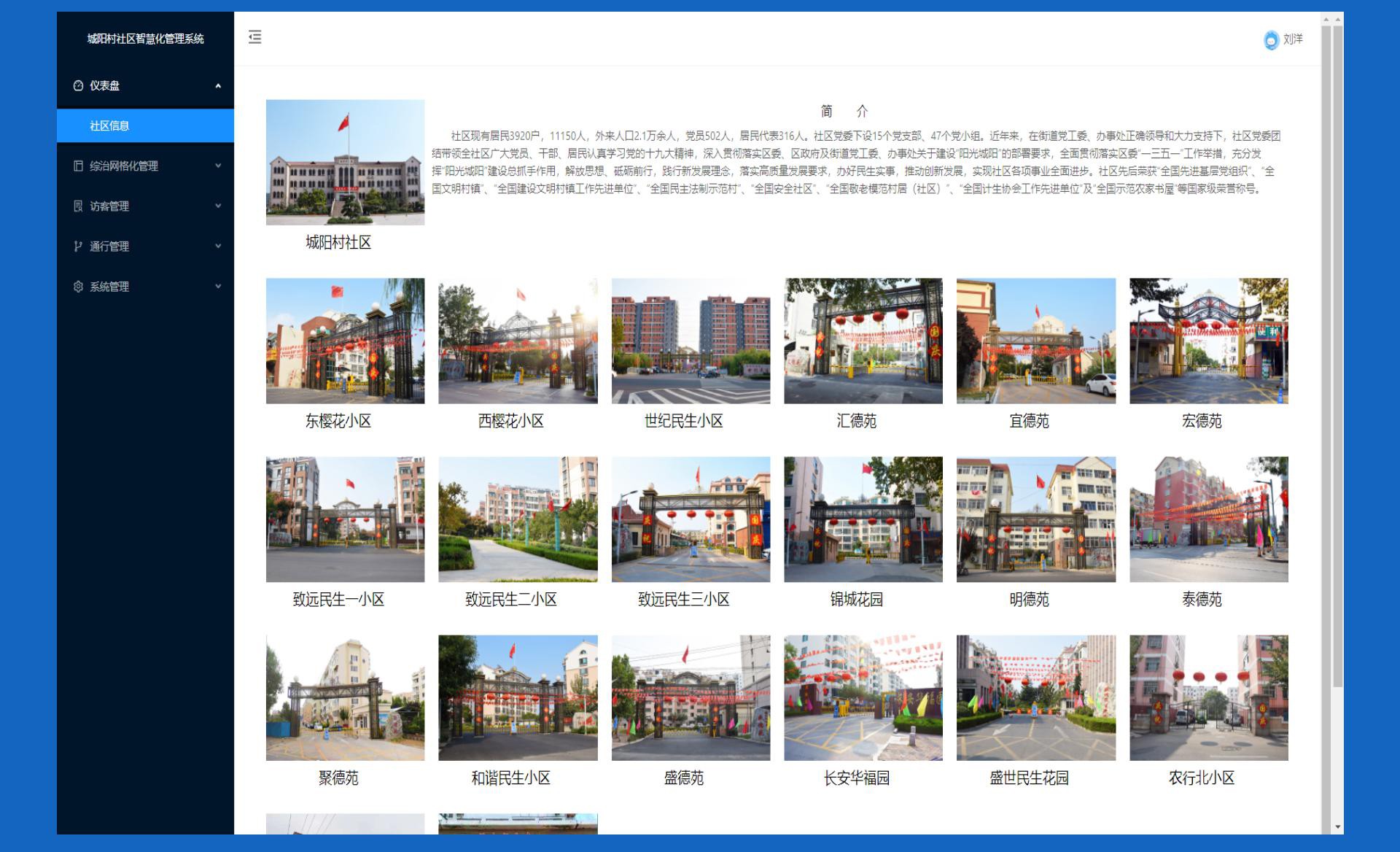The width and height of the screenshot is (1400, 852).
Task: Collapse the 仪表盘 menu arrow
Action: (217, 85)
